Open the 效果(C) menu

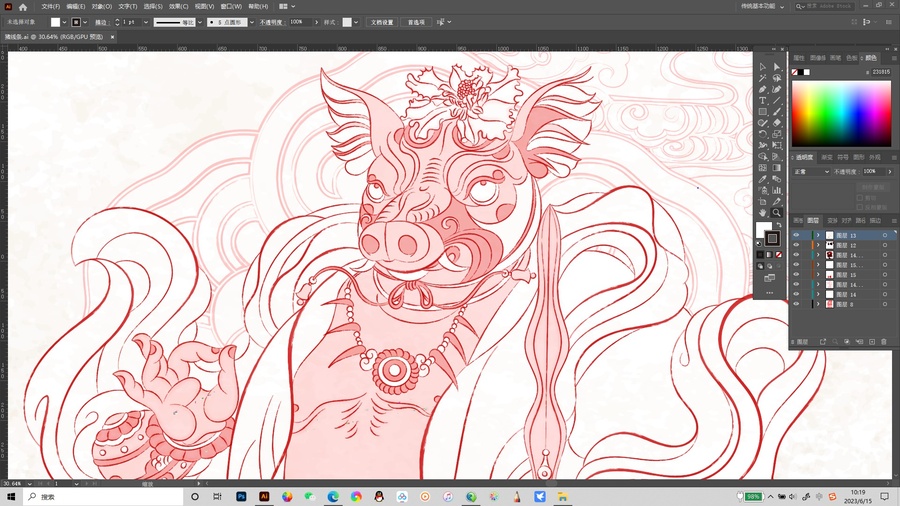point(179,6)
